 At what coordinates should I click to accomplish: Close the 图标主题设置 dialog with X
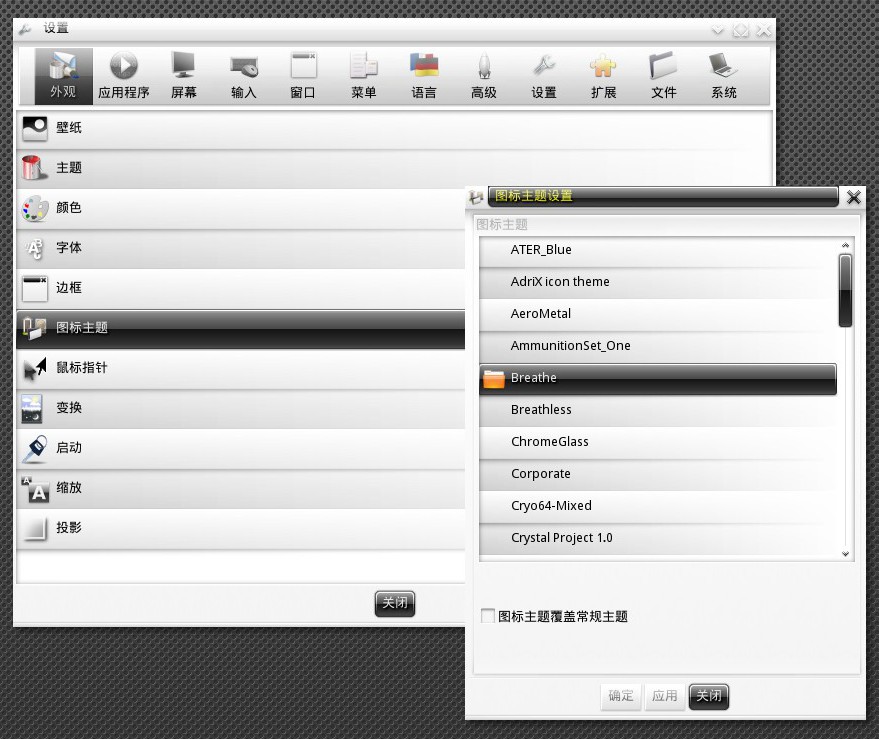pyautogui.click(x=853, y=197)
